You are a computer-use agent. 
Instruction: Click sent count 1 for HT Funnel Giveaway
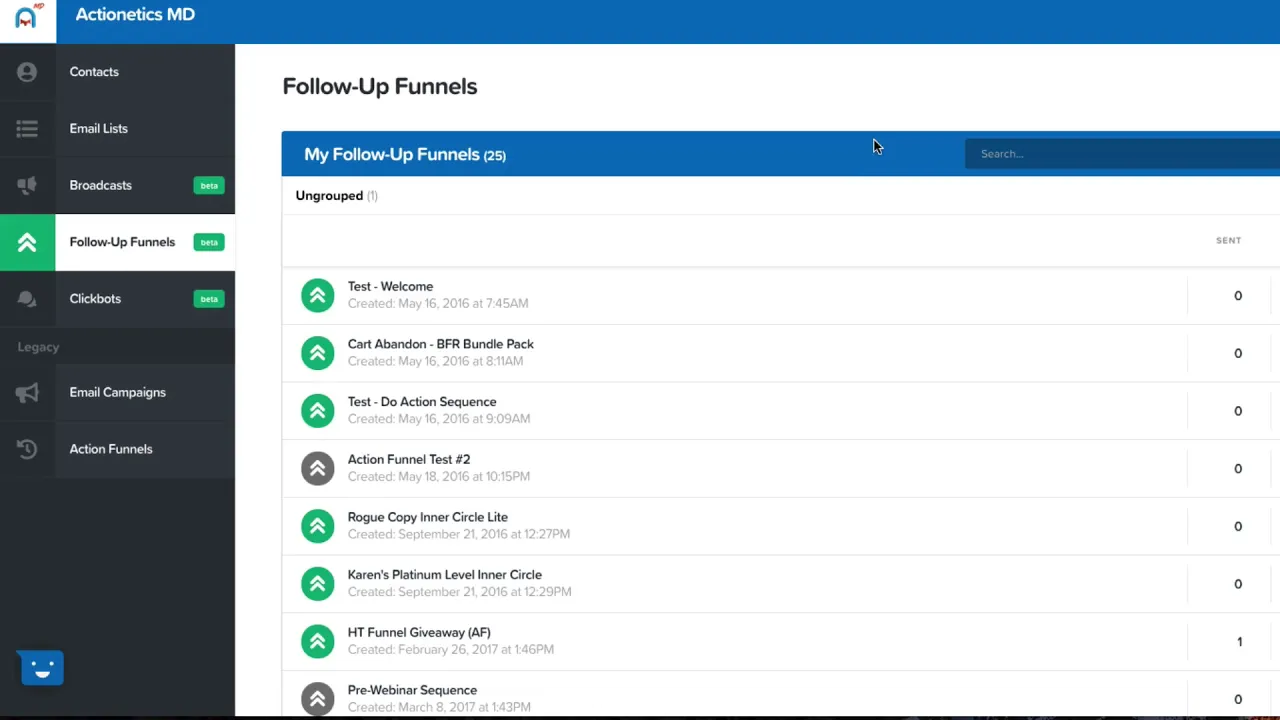1239,642
